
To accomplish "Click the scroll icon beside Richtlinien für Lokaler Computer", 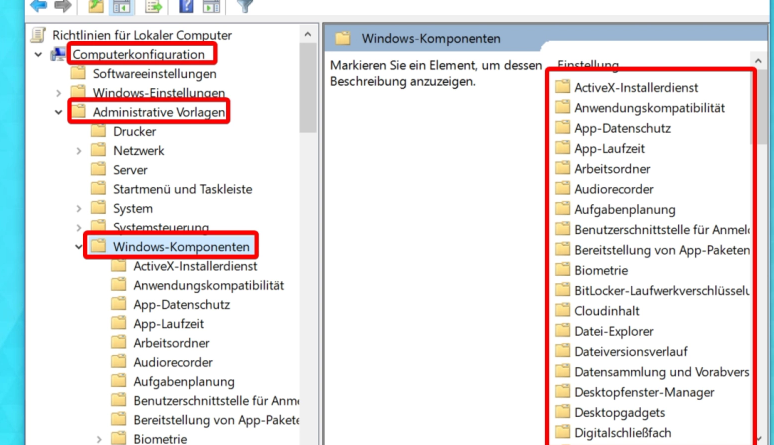I will coord(38,35).
